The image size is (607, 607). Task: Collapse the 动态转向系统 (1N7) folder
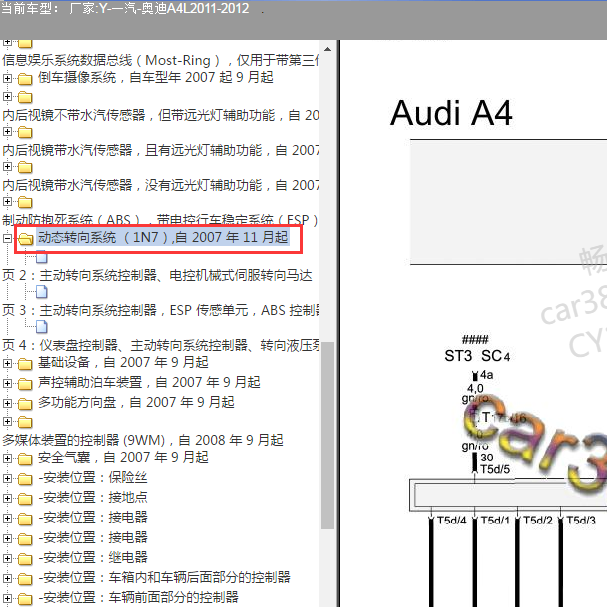tap(7, 238)
